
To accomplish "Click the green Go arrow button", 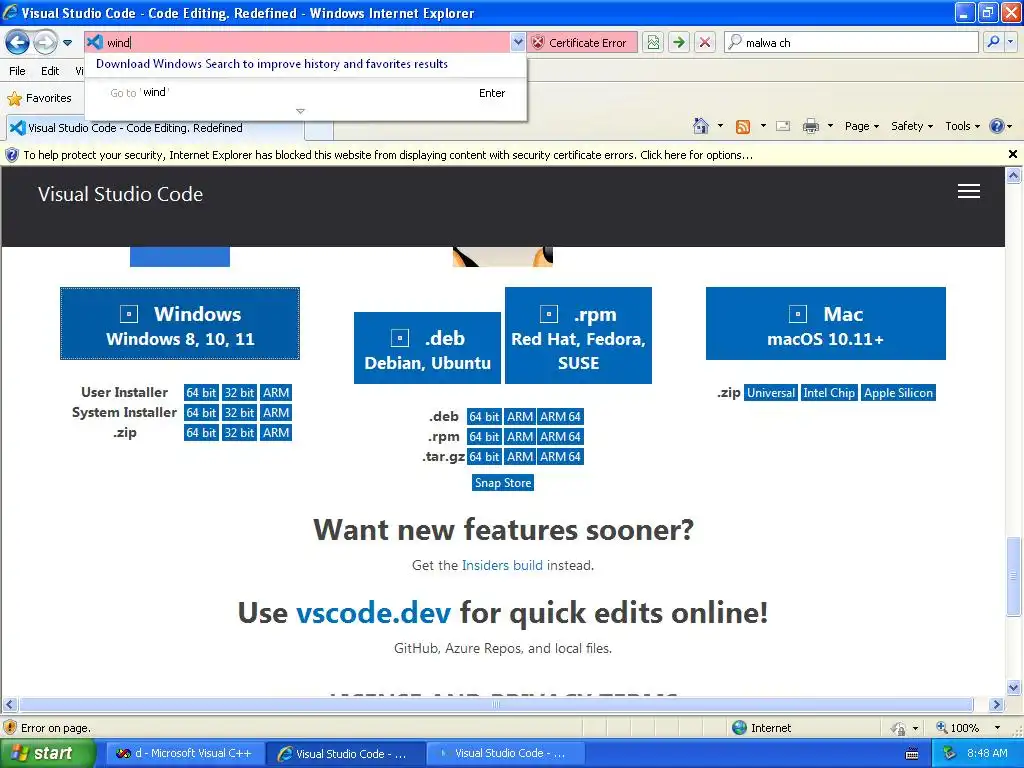I will (679, 42).
